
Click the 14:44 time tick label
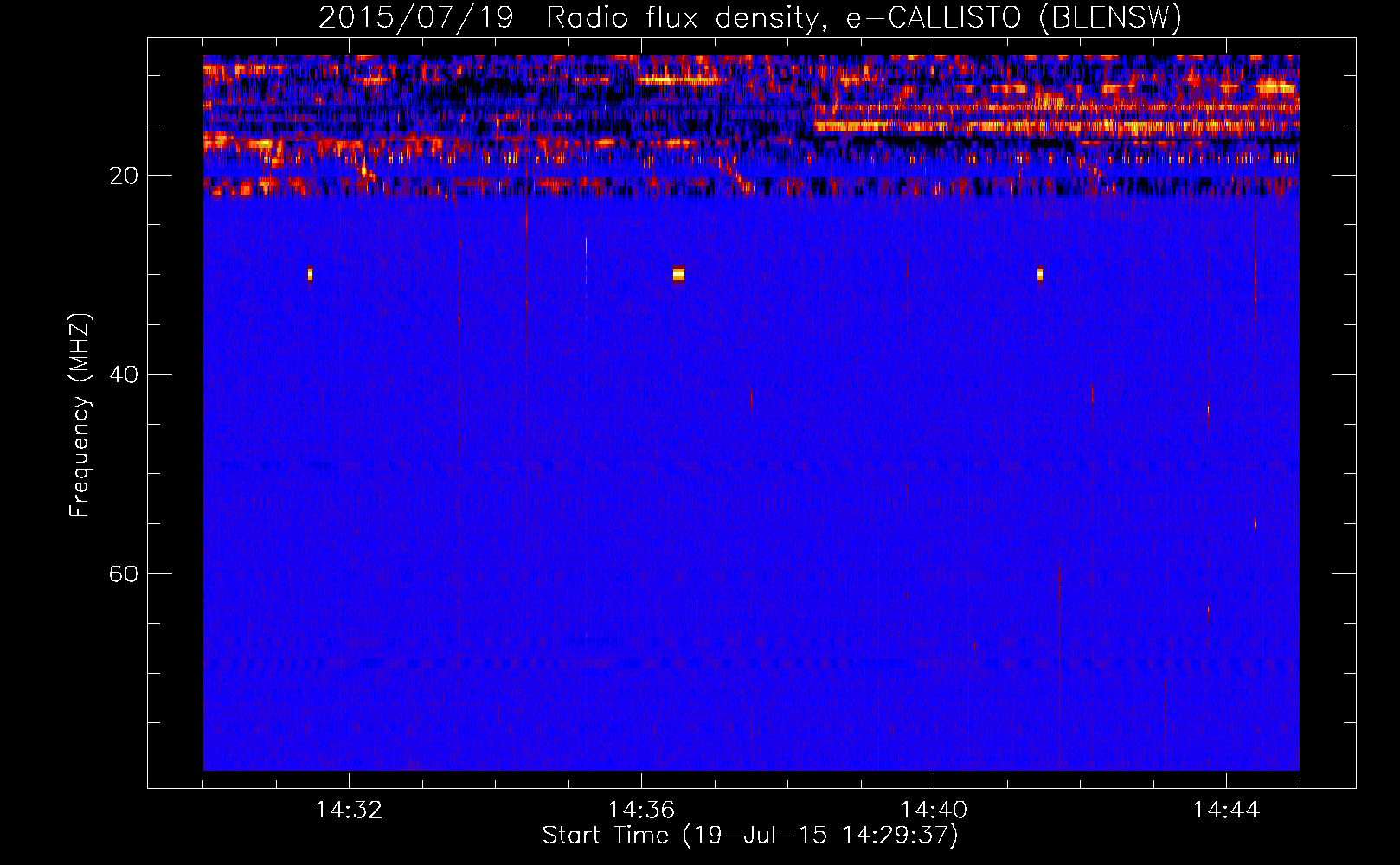tap(1226, 810)
